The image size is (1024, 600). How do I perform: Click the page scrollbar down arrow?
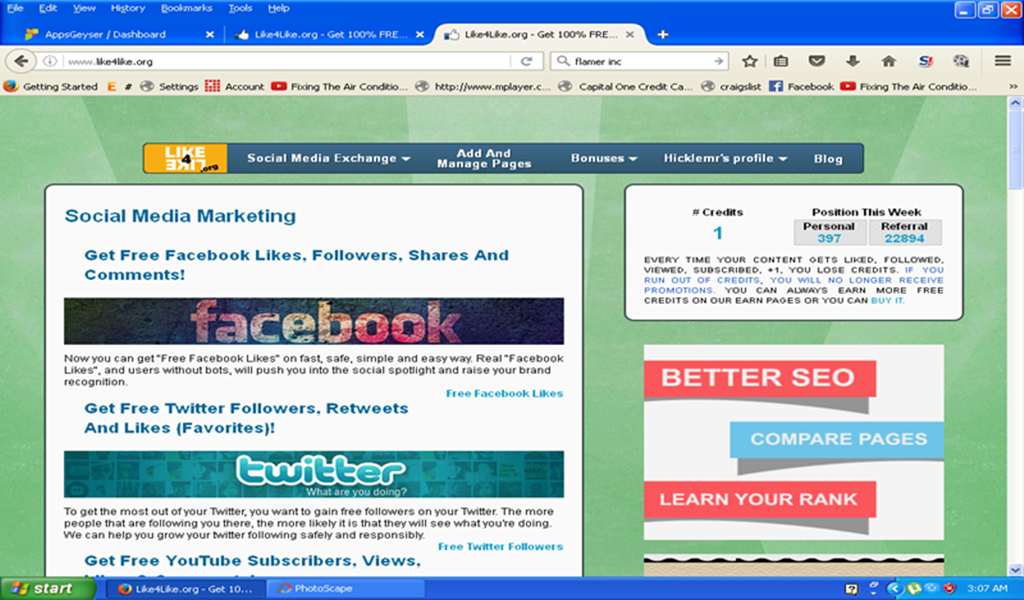coord(1015,570)
